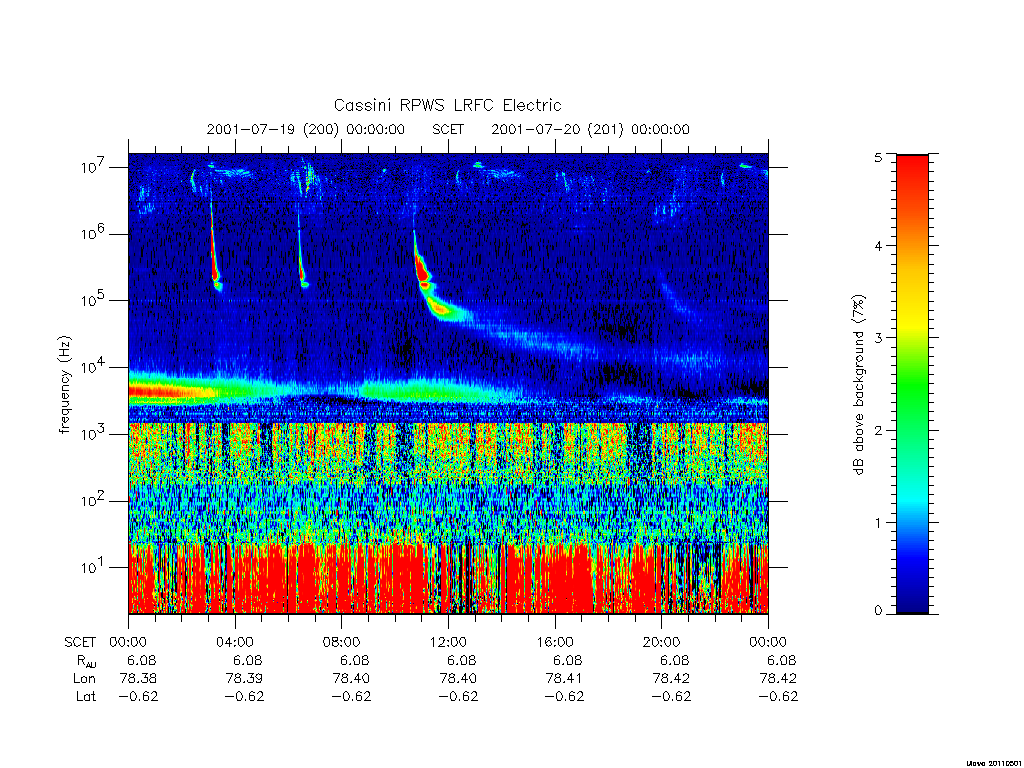Click the color bar tick label "5"

pos(878,157)
